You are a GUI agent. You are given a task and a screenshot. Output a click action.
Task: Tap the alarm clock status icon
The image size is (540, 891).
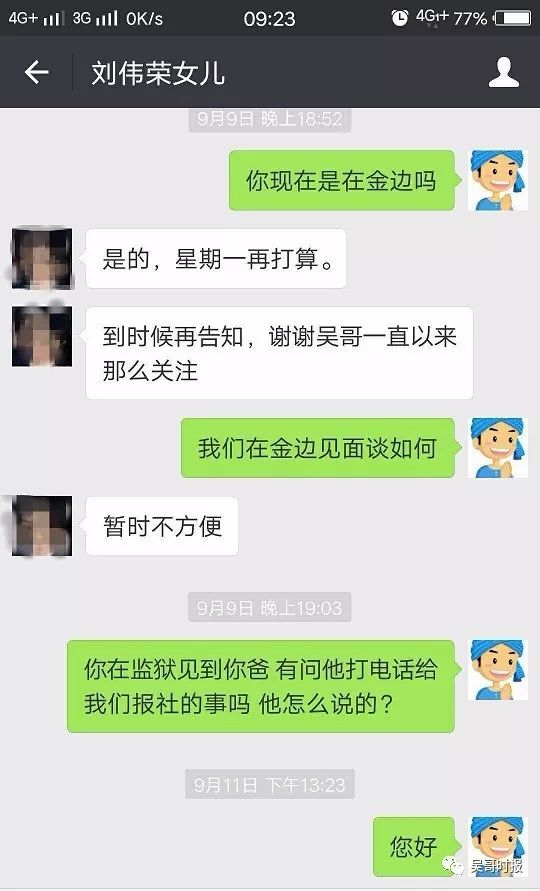400,18
